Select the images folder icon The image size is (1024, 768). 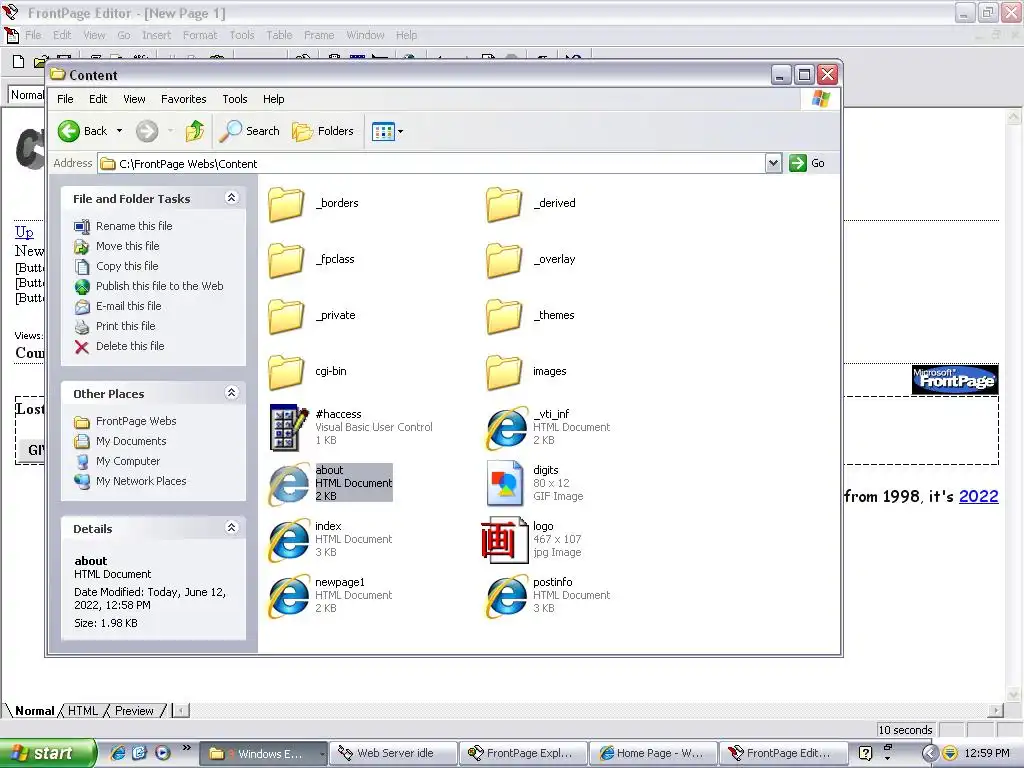pyautogui.click(x=504, y=372)
